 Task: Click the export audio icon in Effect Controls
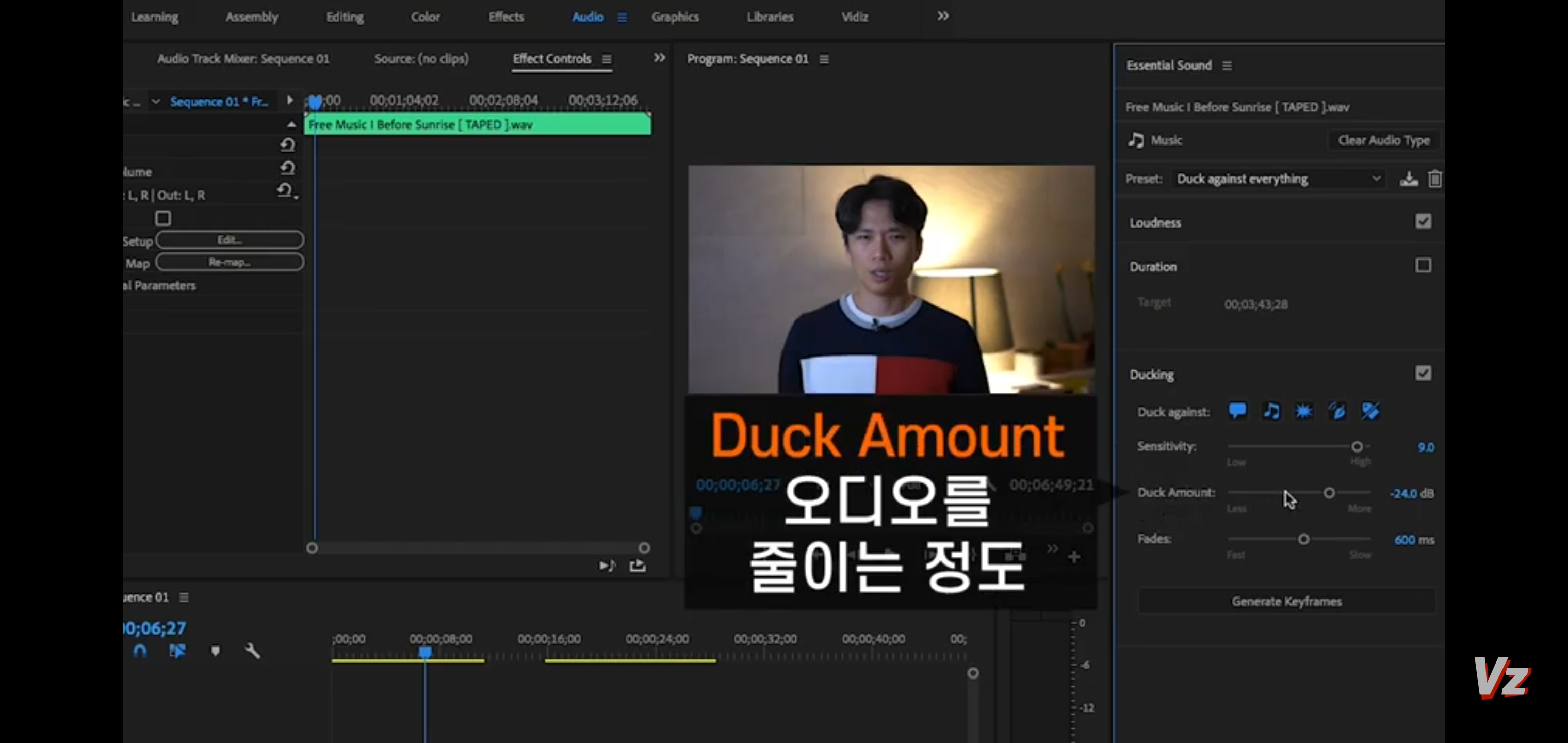638,566
